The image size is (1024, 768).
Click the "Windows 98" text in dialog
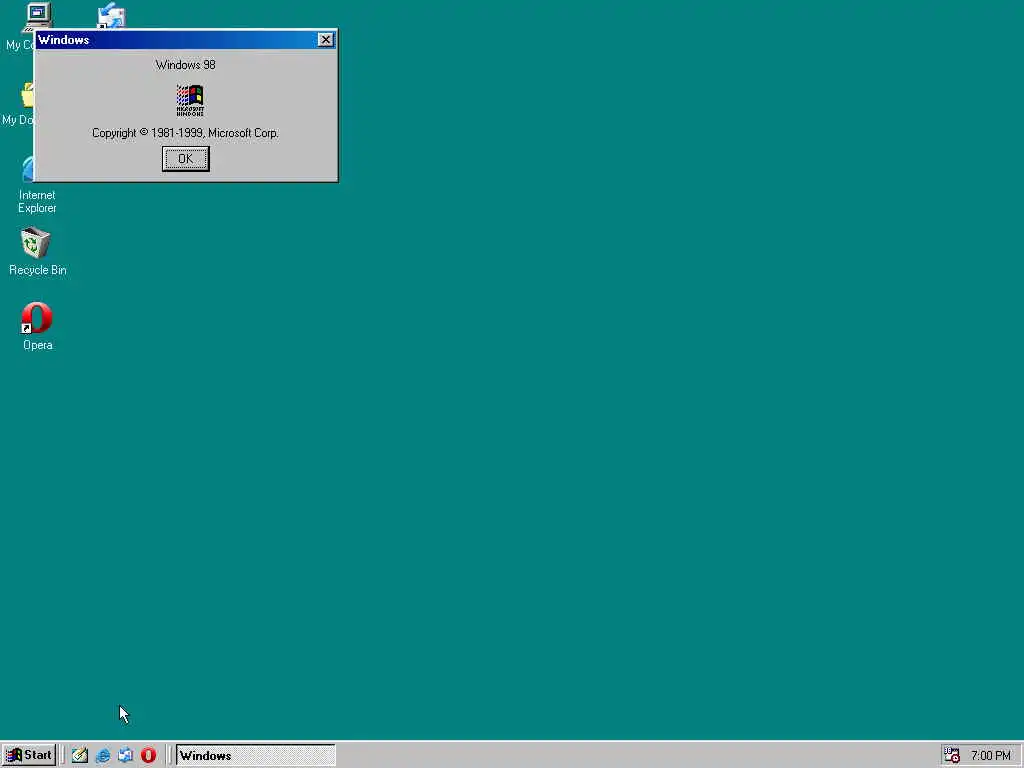185,65
